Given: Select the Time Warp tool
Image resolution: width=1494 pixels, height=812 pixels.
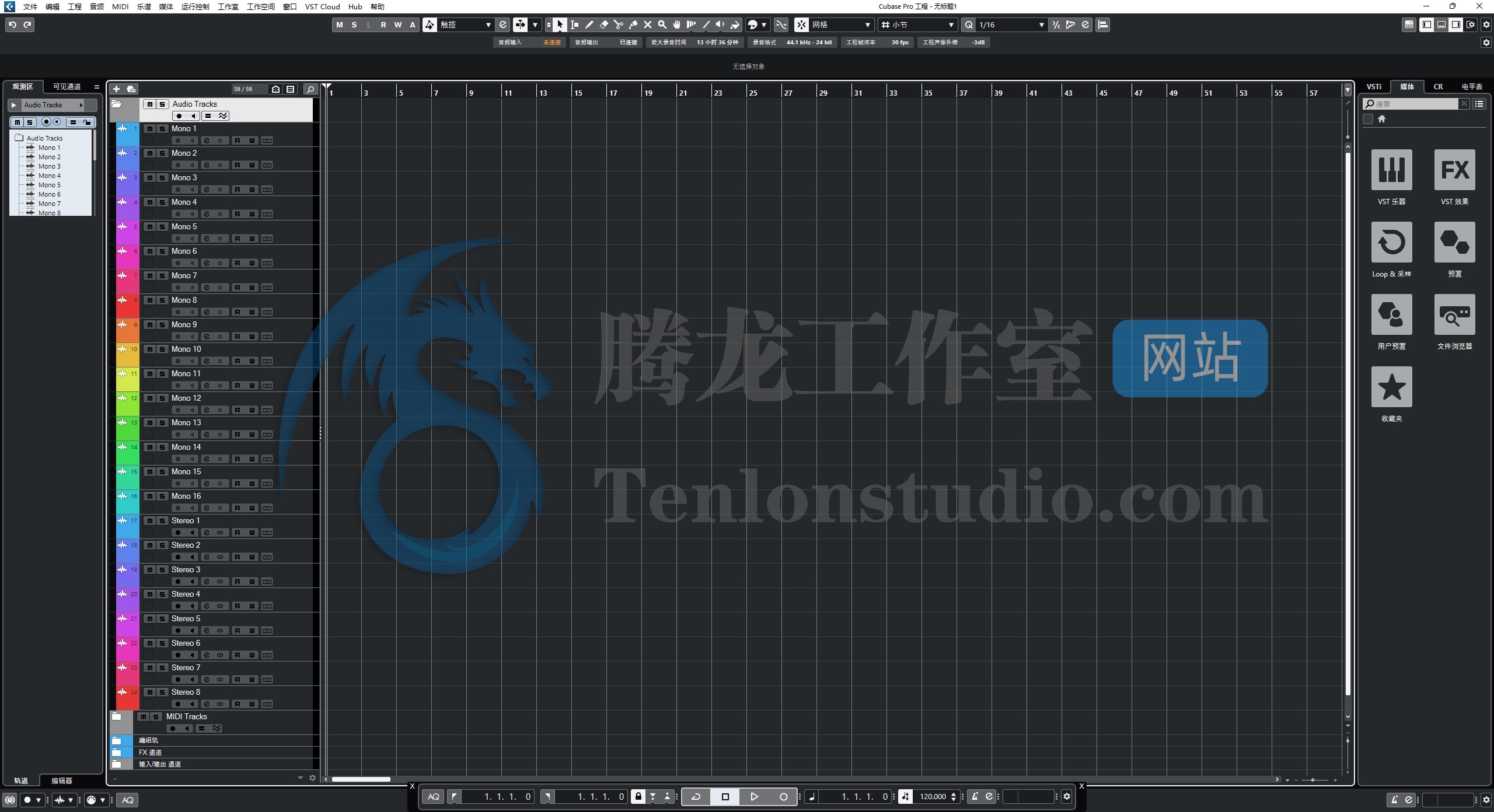Looking at the screenshot, I should tap(692, 24).
